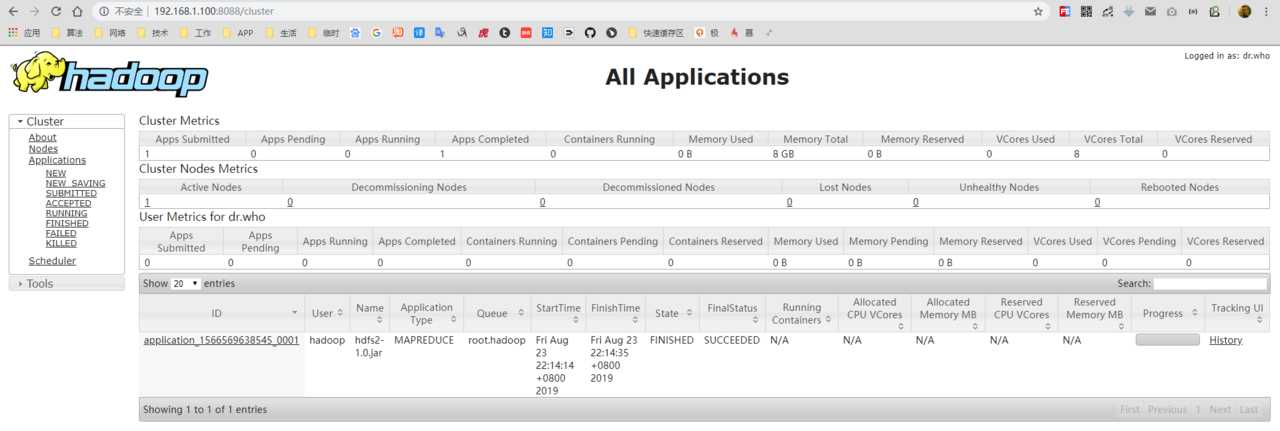Screen dimensions: 1280x431
Task: Filter applications by RUNNING state
Action: (66, 213)
